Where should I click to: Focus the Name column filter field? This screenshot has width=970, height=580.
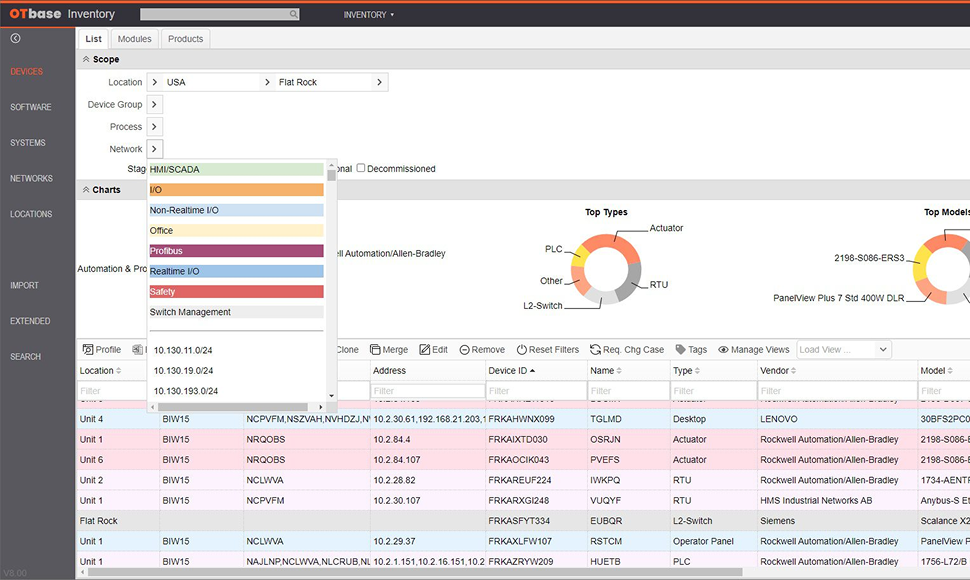[629, 391]
